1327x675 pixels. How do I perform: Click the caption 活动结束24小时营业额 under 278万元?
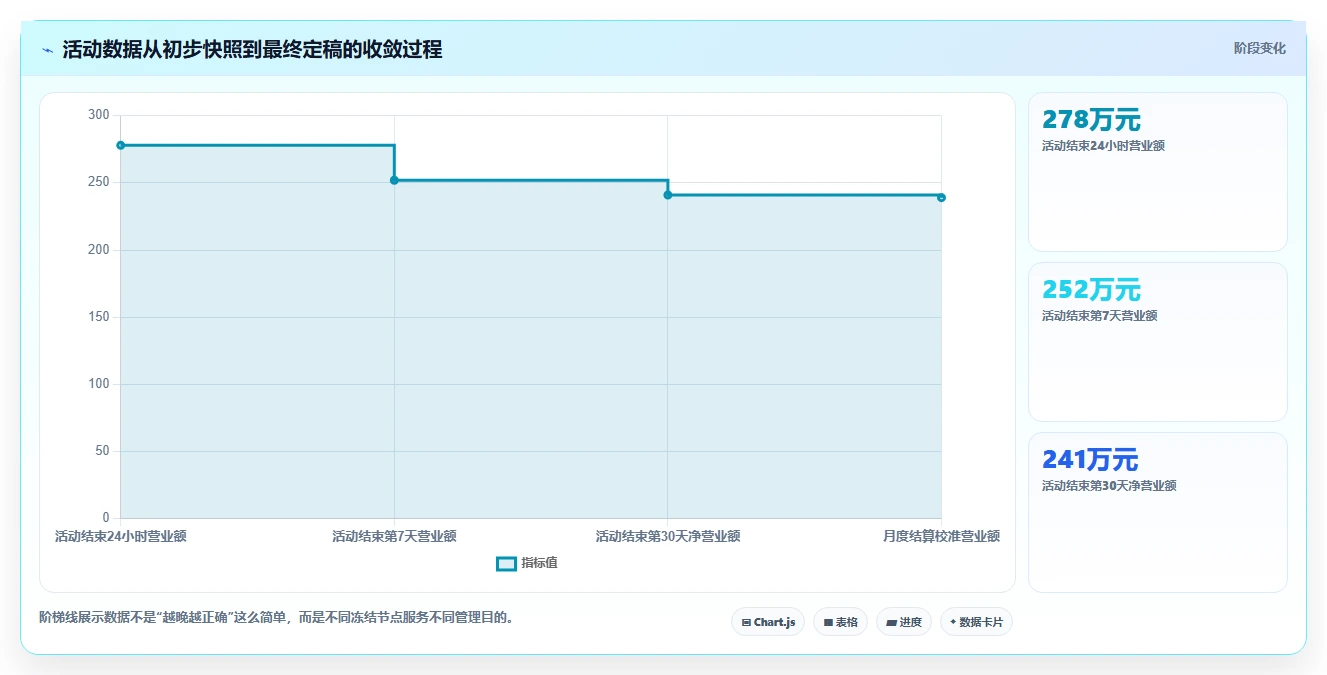1103,145
